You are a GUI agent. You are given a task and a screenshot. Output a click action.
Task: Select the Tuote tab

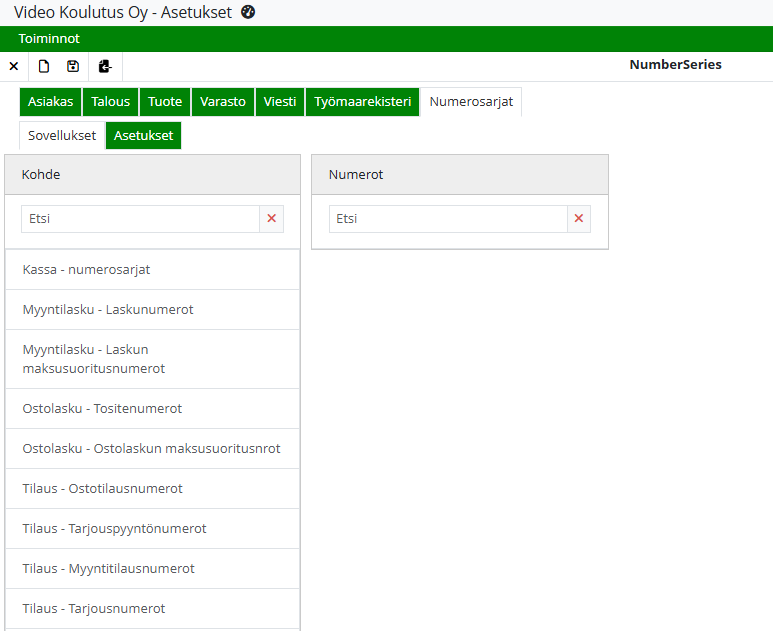[165, 102]
